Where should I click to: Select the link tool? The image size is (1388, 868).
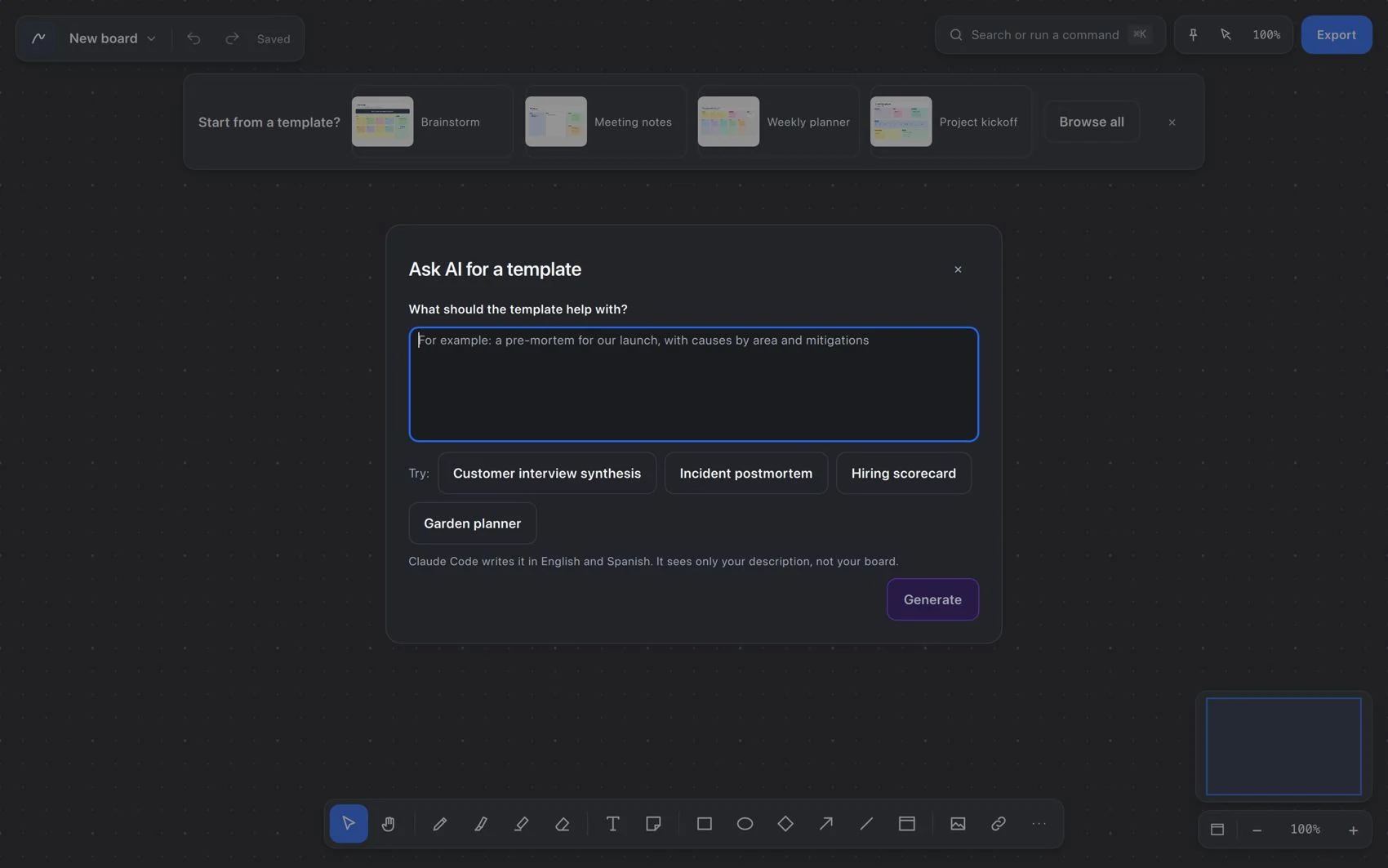(999, 823)
